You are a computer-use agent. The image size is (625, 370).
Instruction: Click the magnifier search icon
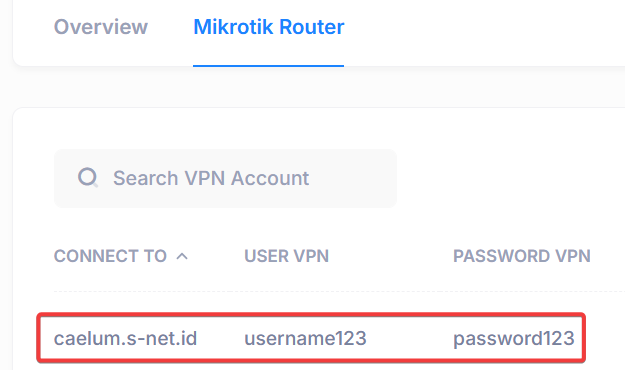(88, 177)
